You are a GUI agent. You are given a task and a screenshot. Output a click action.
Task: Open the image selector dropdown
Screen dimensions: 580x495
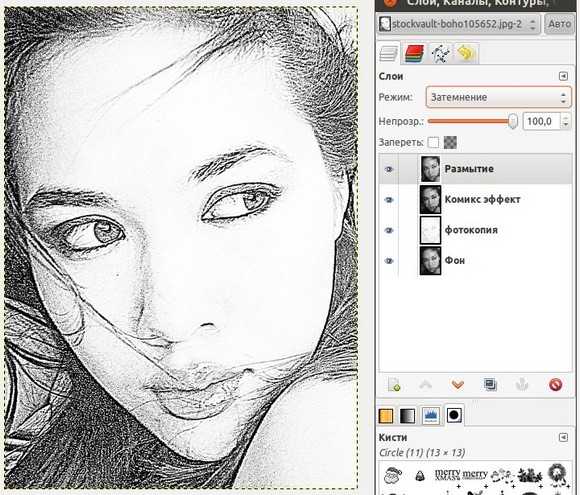[x=458, y=24]
